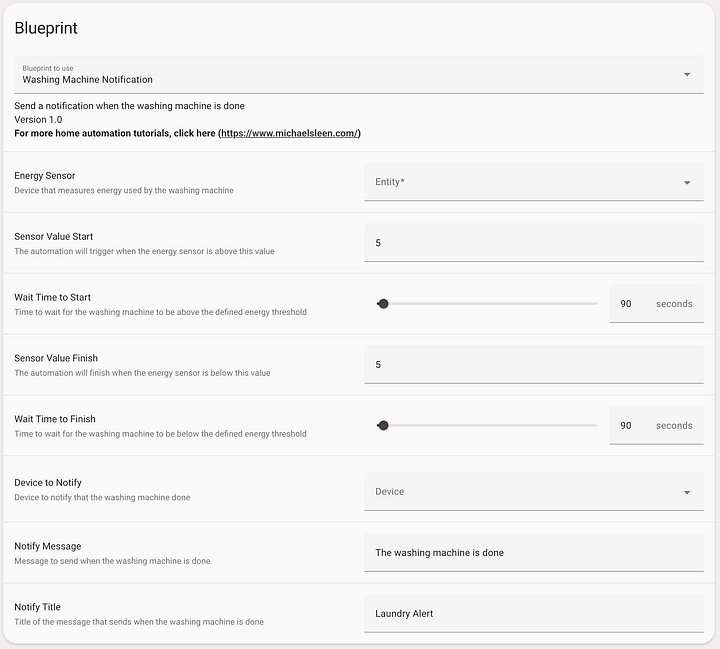720x649 pixels.
Task: Focus the Wait Time to Start seconds box
Action: 656,304
